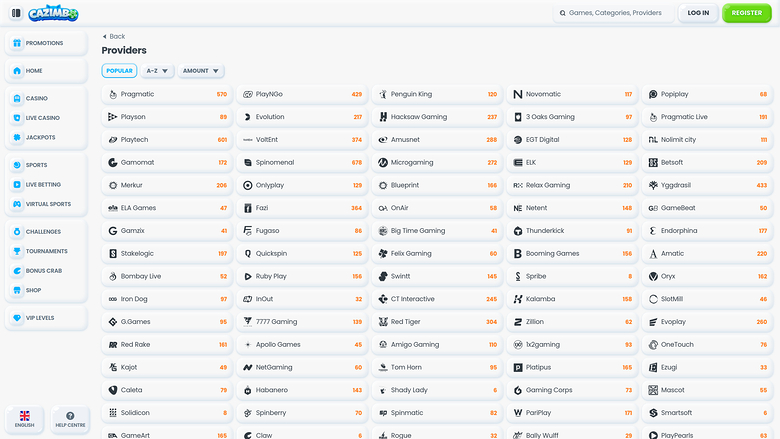Toggle the Popular filter

coord(119,71)
